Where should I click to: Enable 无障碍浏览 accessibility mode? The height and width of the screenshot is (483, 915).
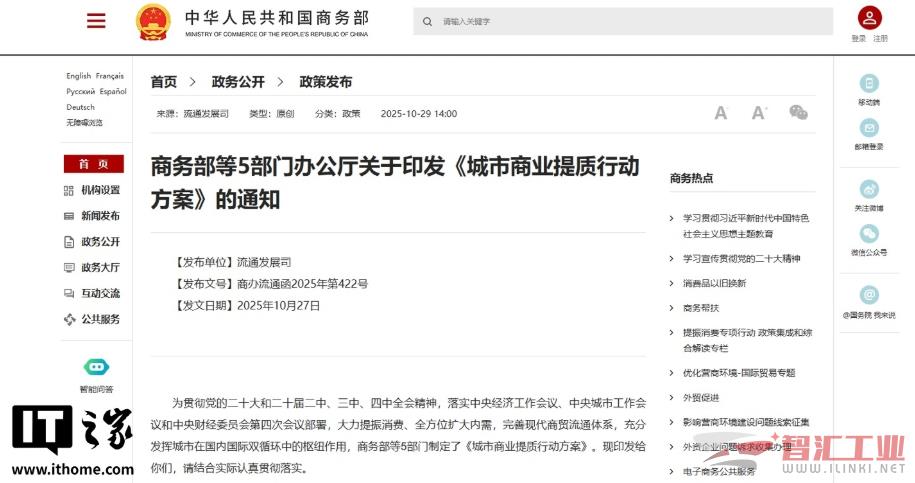tap(84, 123)
